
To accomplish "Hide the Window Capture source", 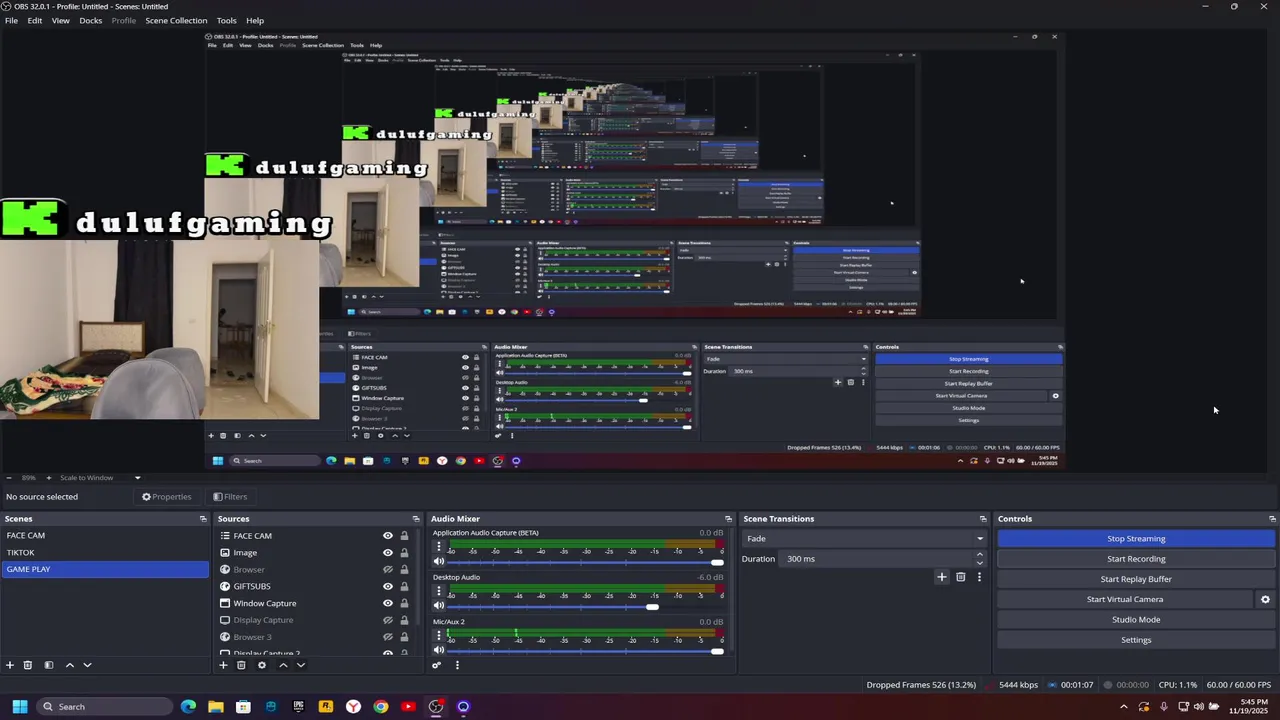I will coord(388,603).
